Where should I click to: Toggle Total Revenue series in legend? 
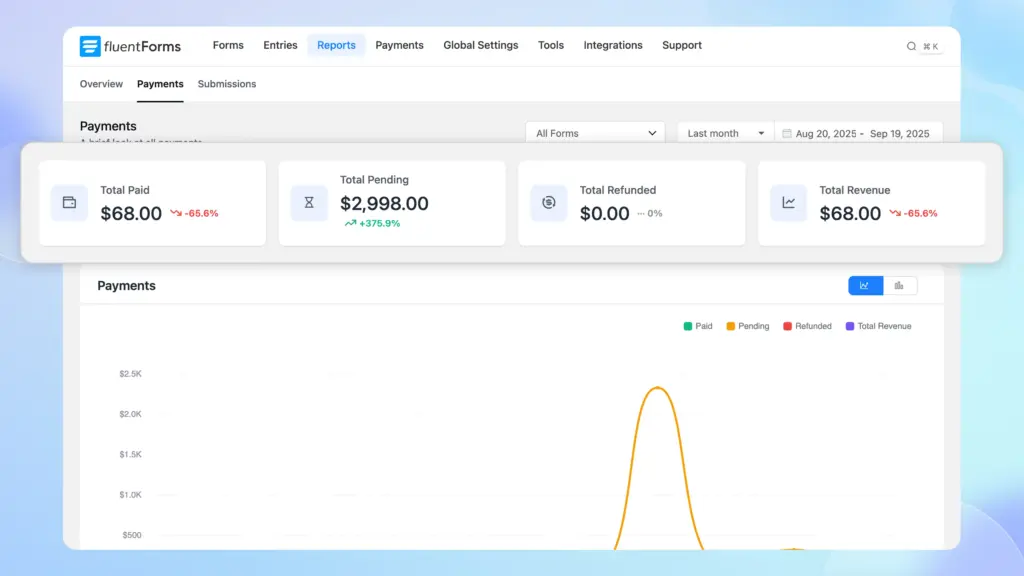878,326
